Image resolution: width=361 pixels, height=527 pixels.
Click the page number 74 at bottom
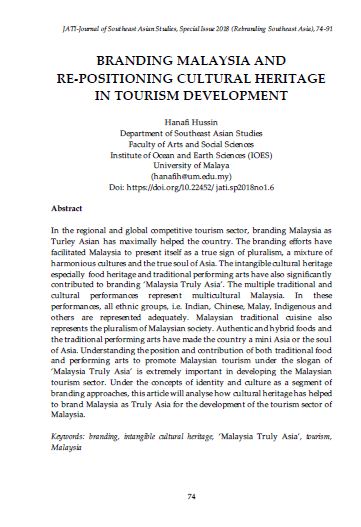191,496
